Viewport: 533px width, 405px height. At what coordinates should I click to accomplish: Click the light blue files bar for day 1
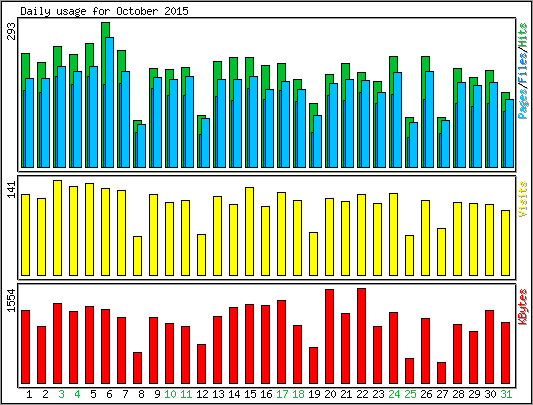coord(30,123)
